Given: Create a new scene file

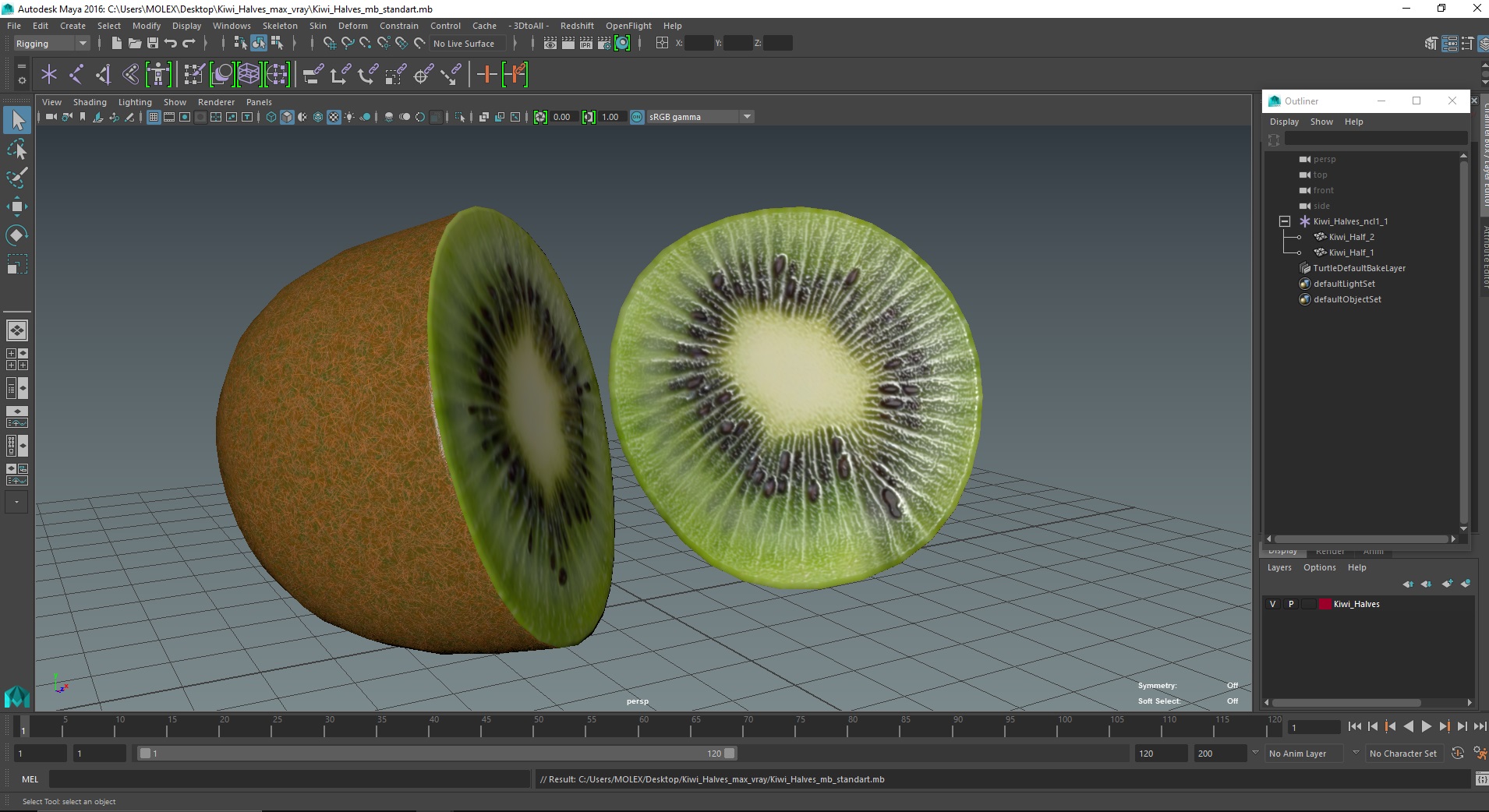Looking at the screenshot, I should point(116,44).
